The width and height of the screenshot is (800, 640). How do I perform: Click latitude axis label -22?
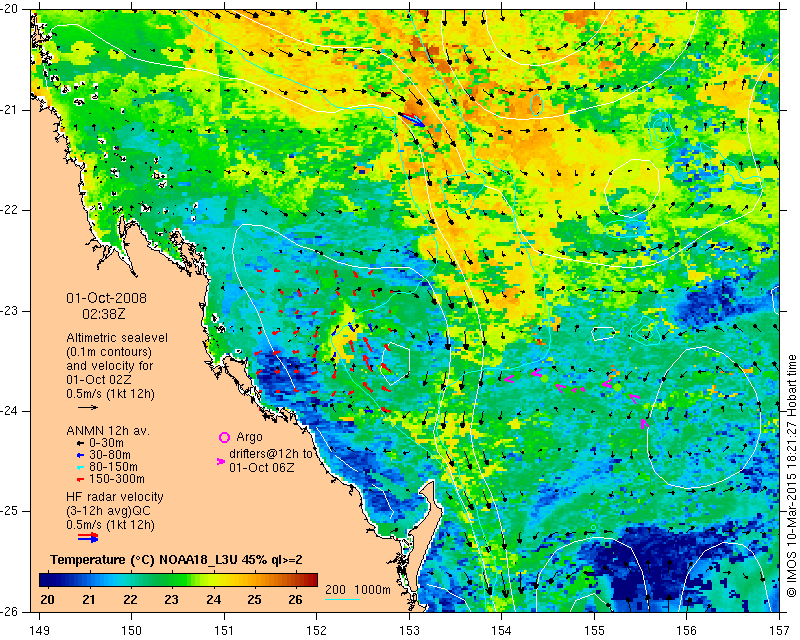(x=10, y=210)
